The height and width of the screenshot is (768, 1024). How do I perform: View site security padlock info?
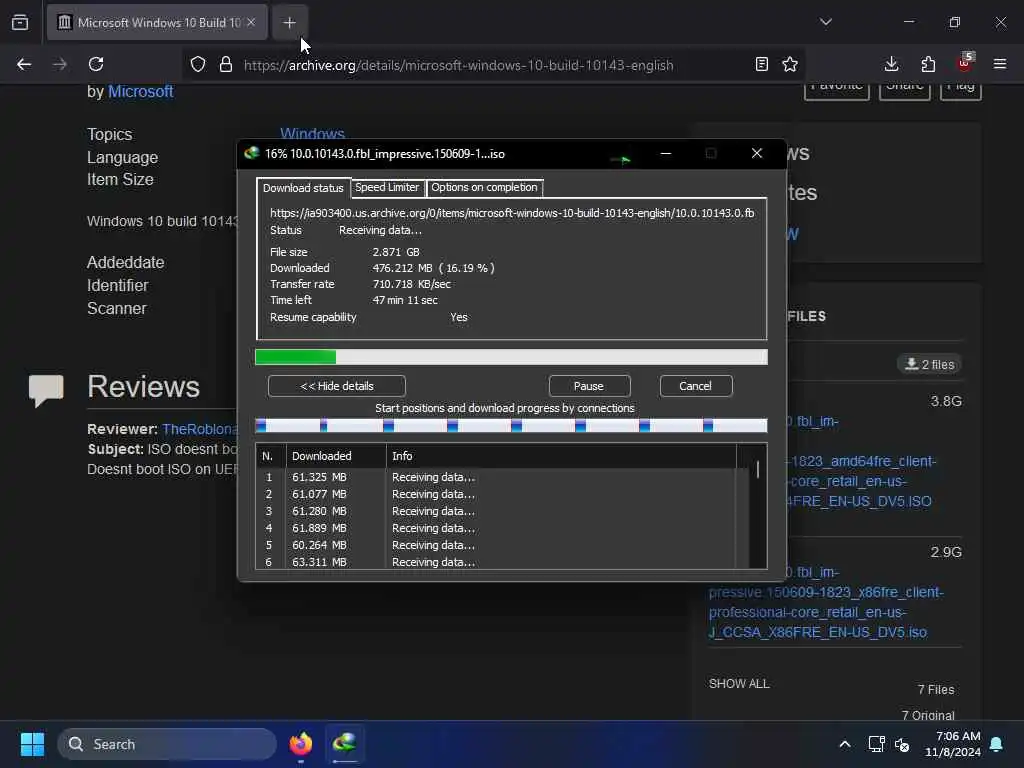226,64
